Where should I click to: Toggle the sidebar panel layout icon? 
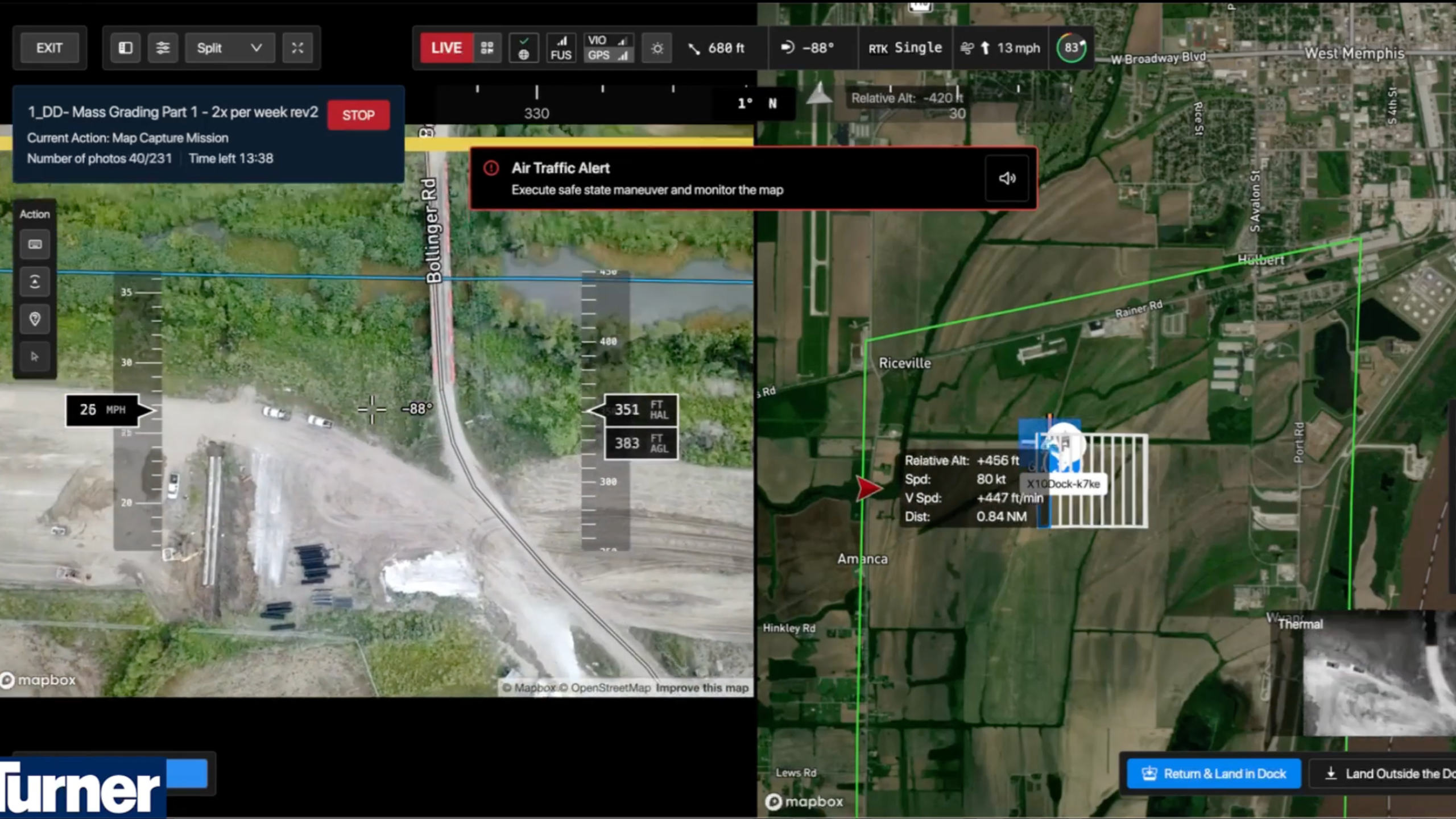[x=125, y=48]
